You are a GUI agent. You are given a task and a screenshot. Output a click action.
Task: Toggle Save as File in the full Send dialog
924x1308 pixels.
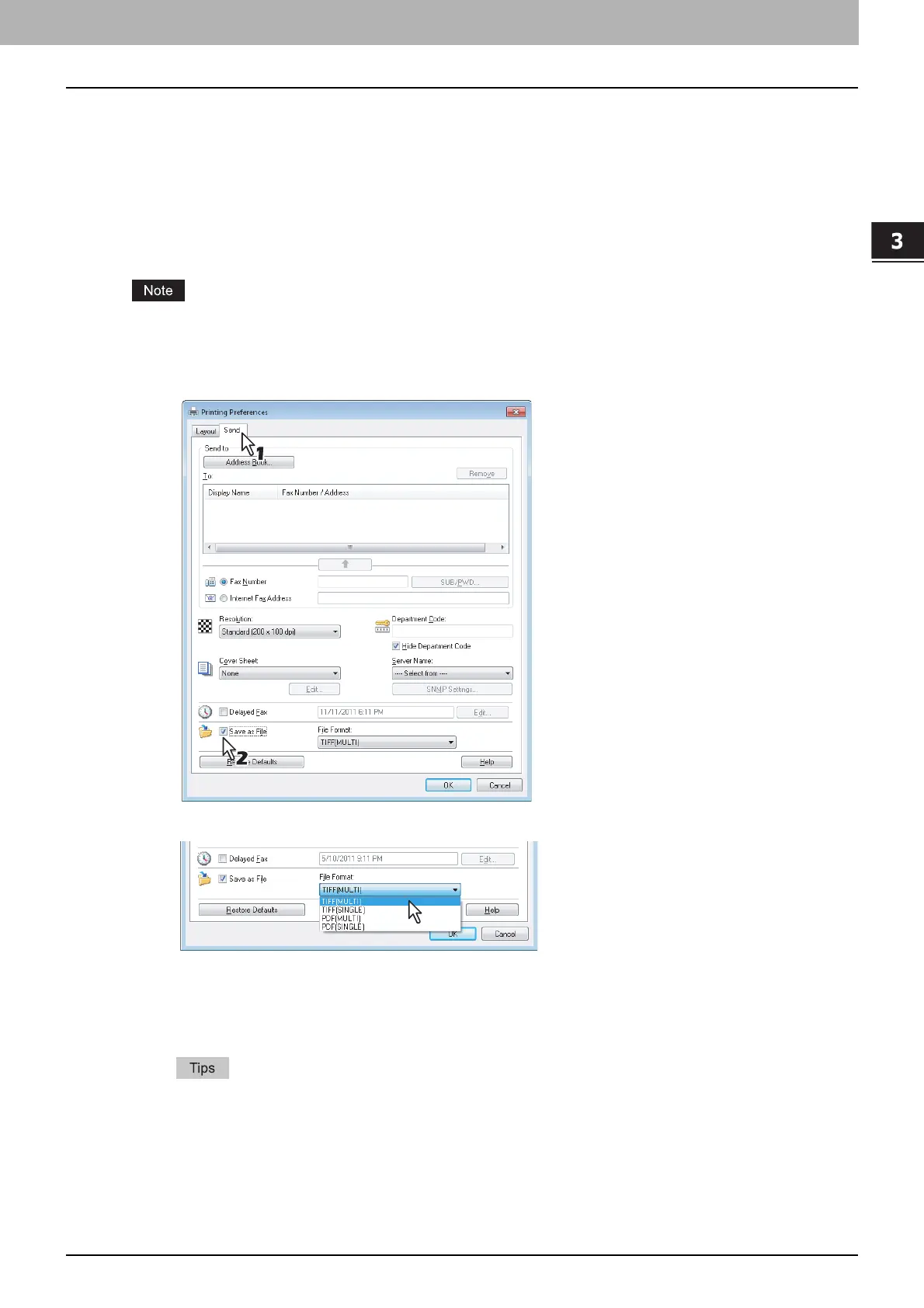[x=224, y=732]
